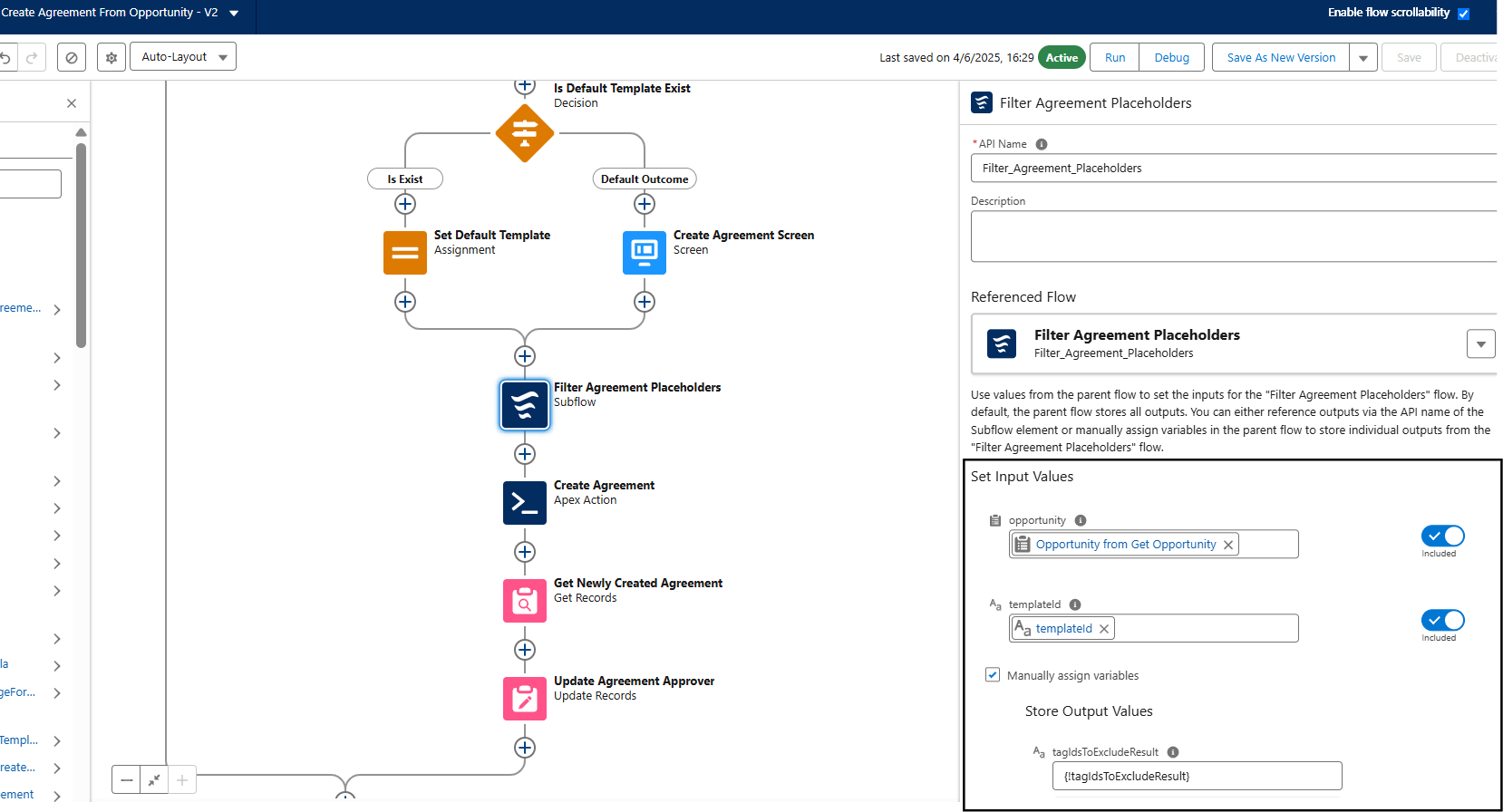Image resolution: width=1503 pixels, height=812 pixels.
Task: Click the API Name input field
Action: pyautogui.click(x=1234, y=168)
